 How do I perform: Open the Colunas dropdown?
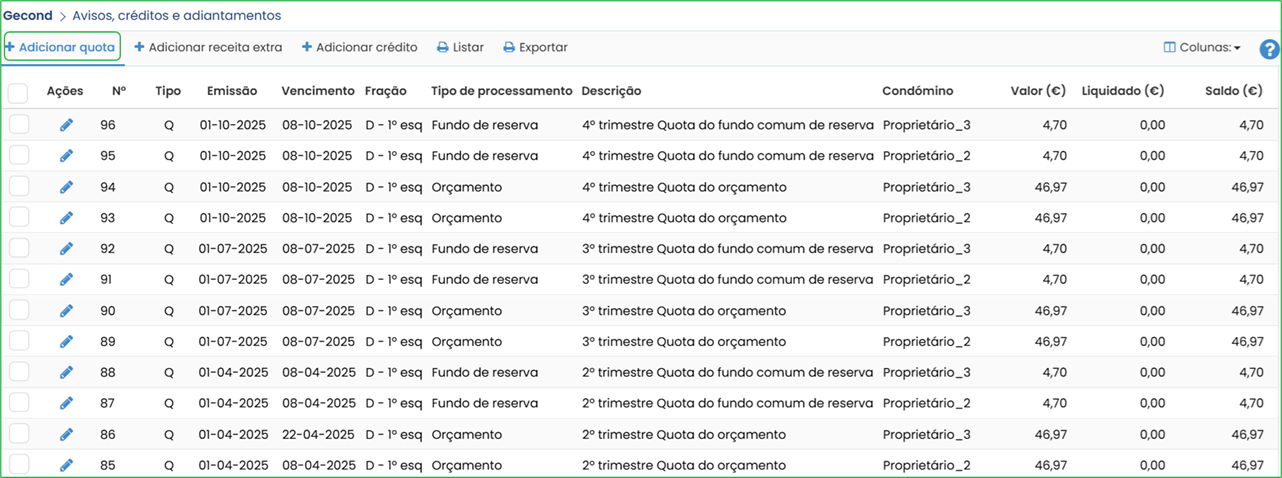pyautogui.click(x=1202, y=47)
